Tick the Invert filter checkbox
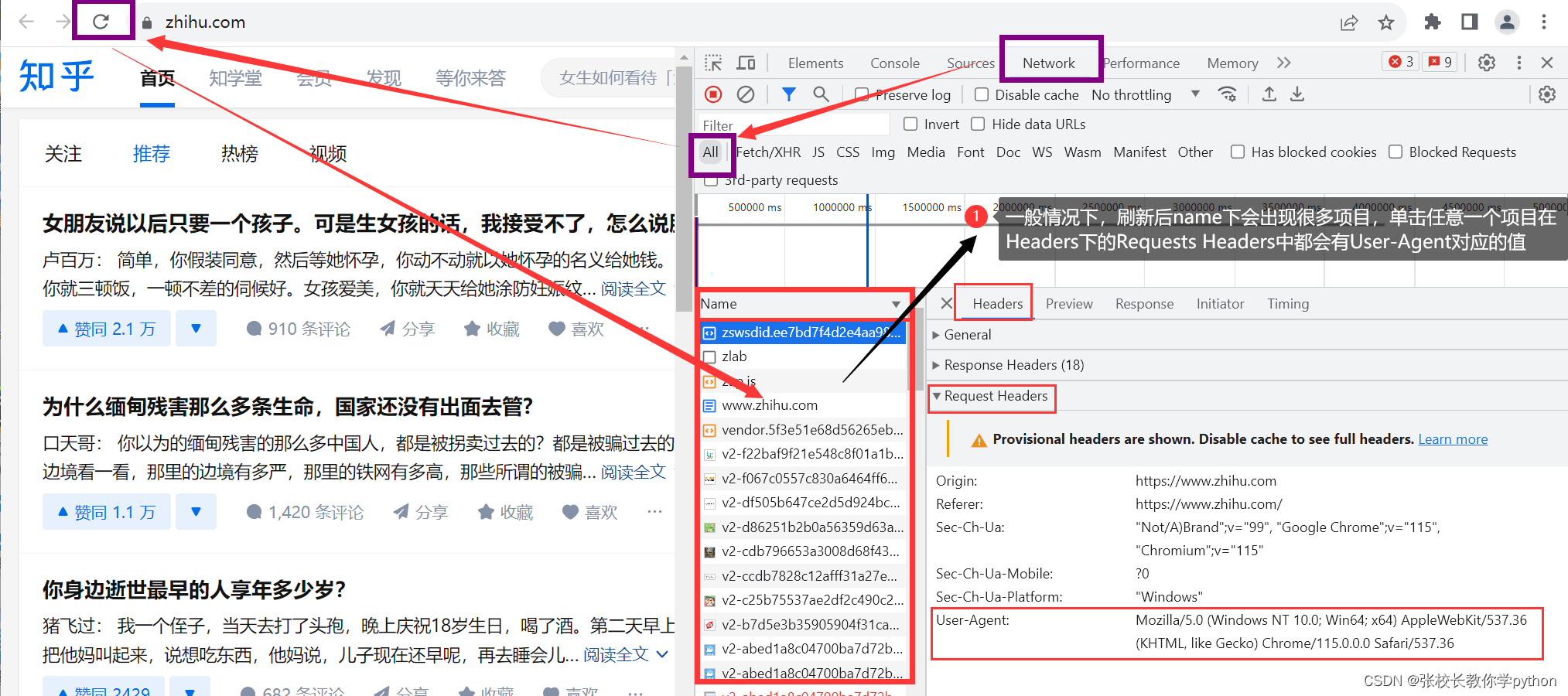The height and width of the screenshot is (696, 1568). 910,124
